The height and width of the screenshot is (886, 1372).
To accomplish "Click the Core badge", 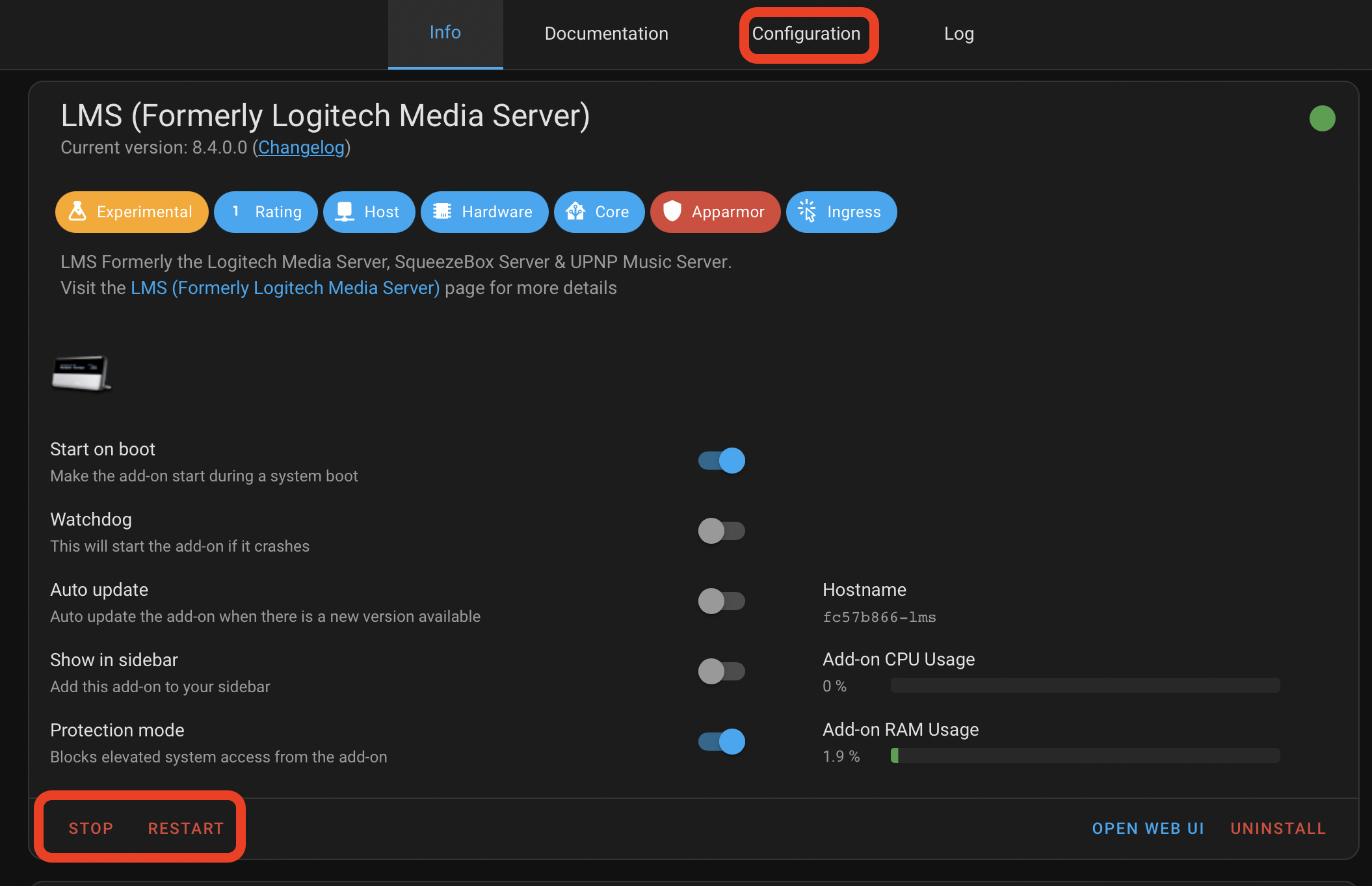I will (599, 212).
